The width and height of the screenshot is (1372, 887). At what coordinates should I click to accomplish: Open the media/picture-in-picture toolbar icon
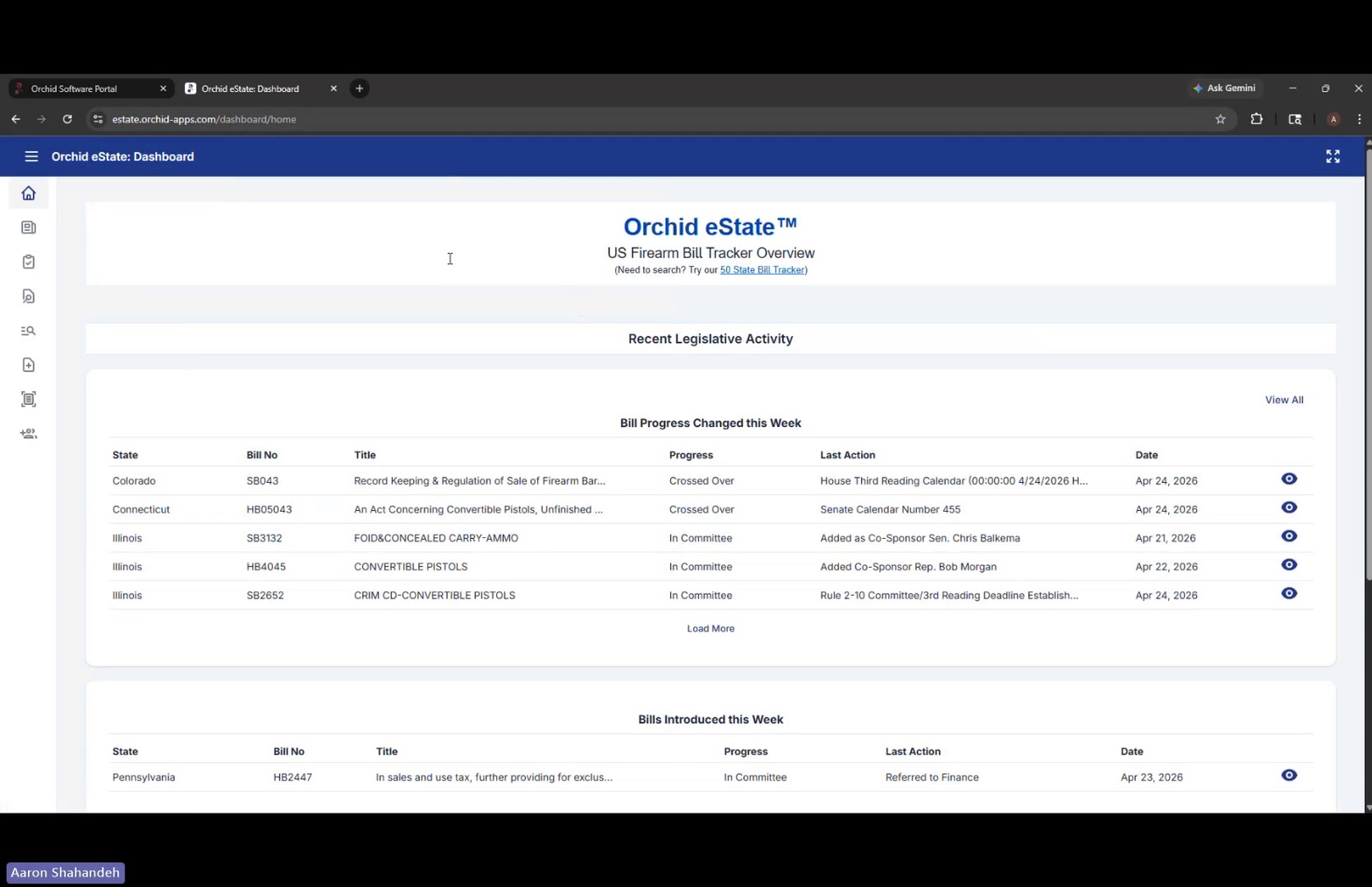point(1295,119)
